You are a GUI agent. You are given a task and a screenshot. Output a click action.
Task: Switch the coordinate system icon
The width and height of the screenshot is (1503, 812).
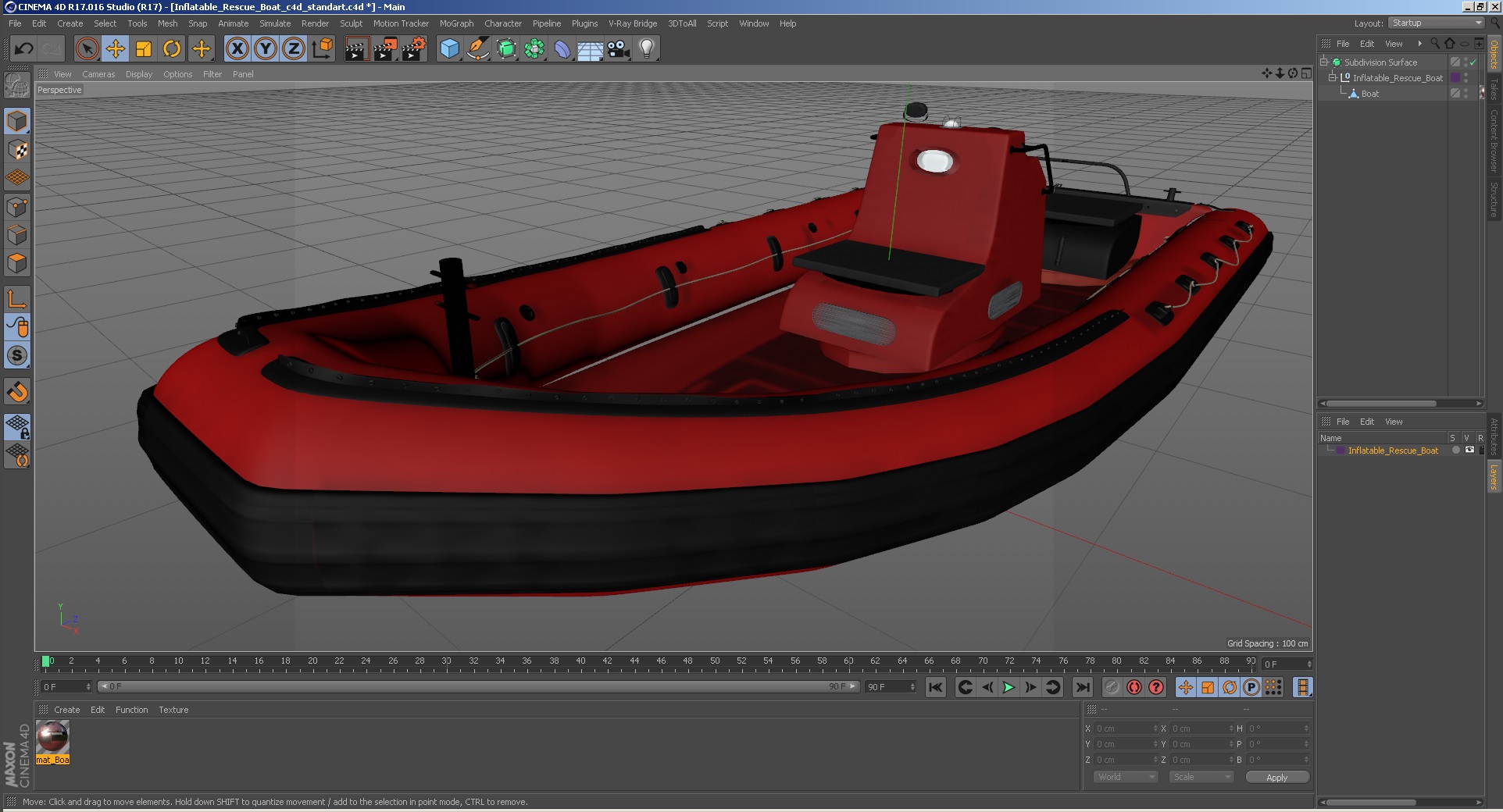click(322, 49)
